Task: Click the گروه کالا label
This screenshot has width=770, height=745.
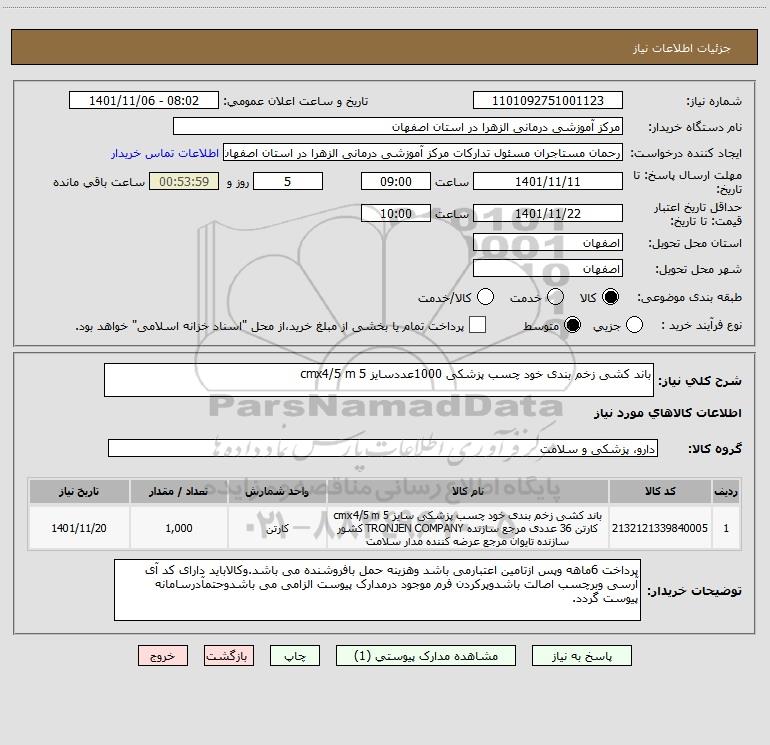Action: pyautogui.click(x=715, y=449)
